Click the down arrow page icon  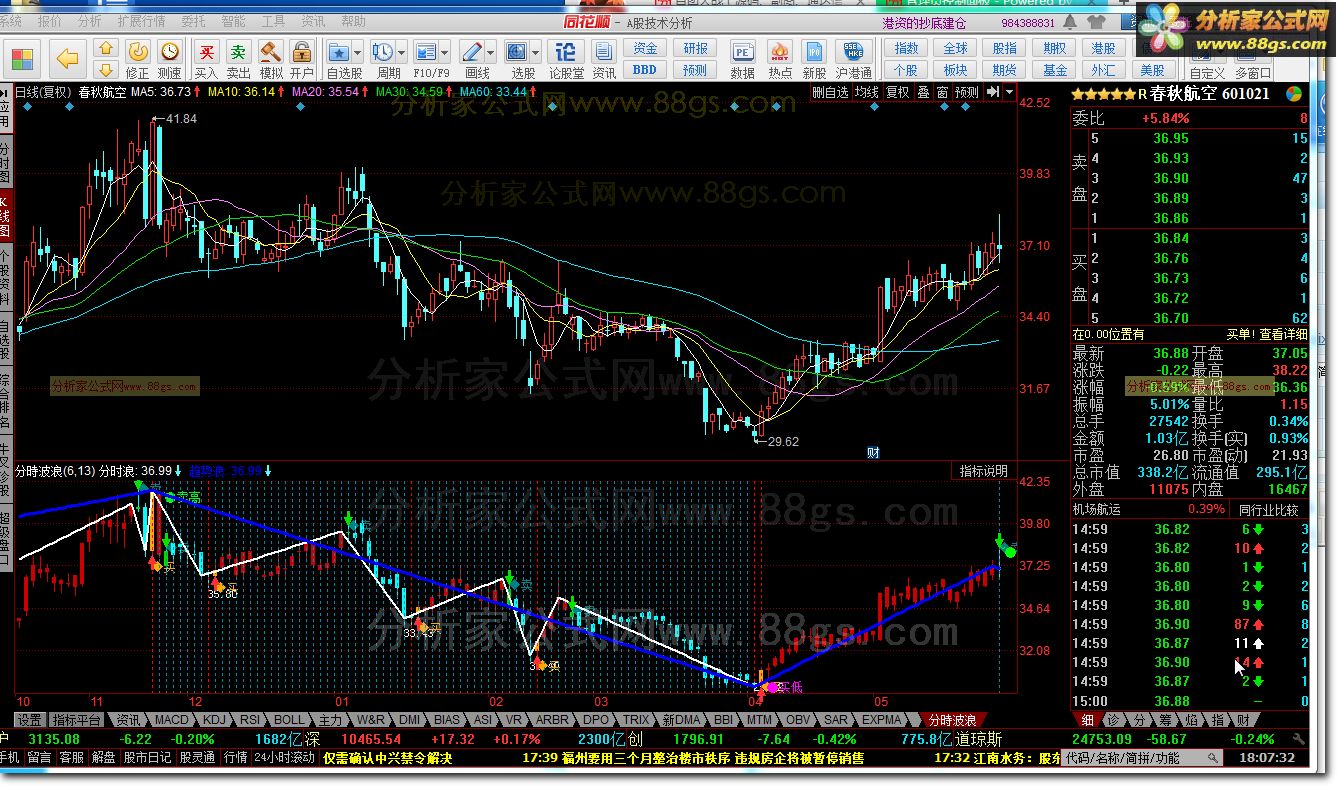(x=105, y=69)
